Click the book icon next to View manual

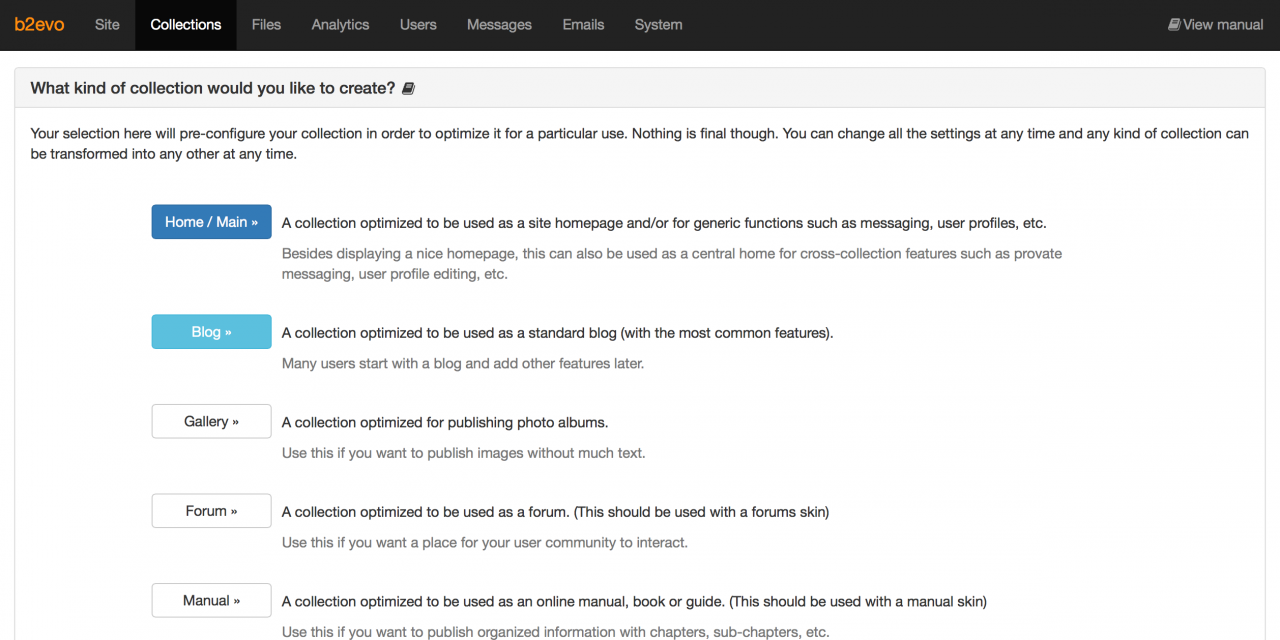[x=1174, y=25]
